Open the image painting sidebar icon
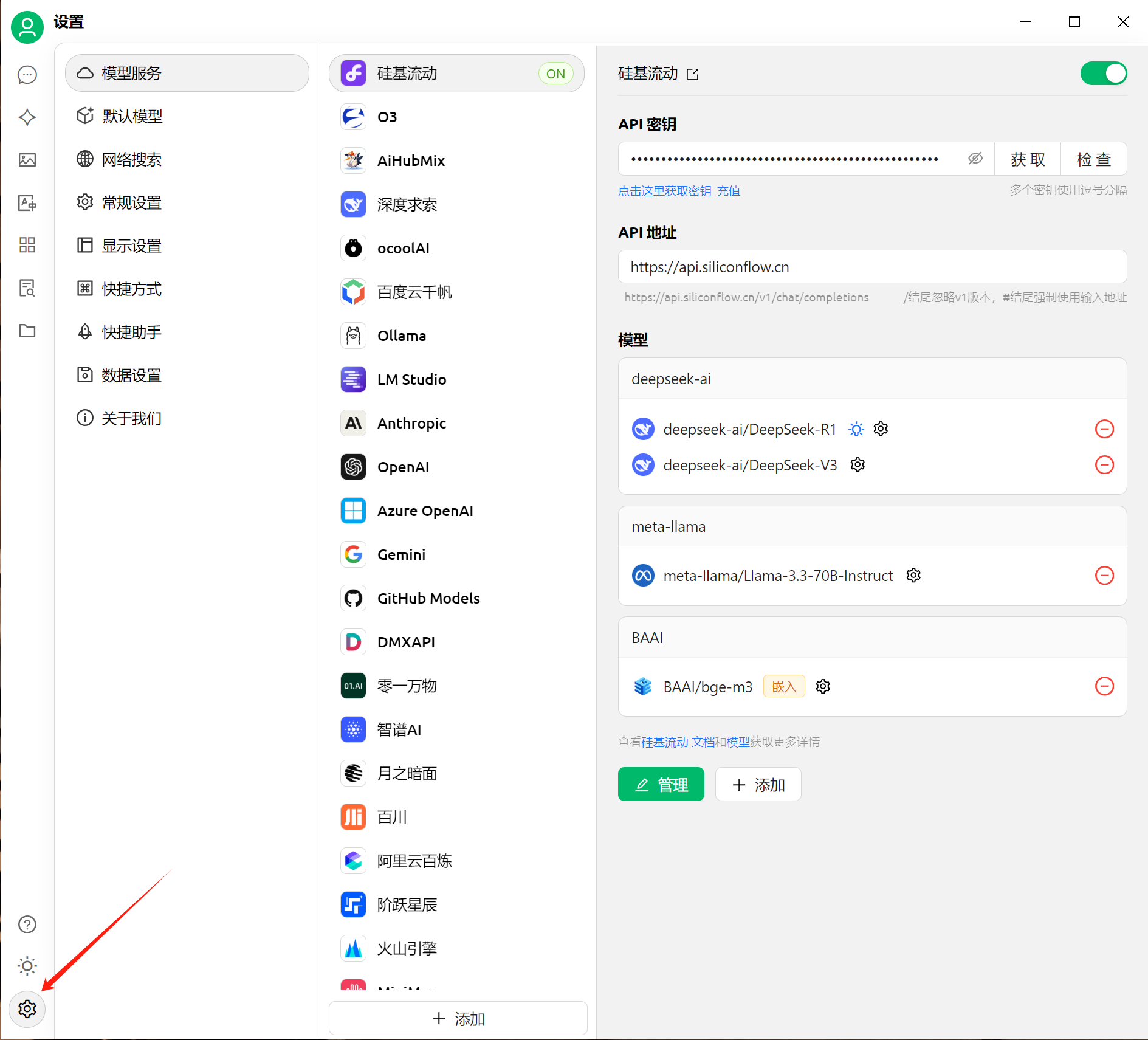 pos(27,160)
